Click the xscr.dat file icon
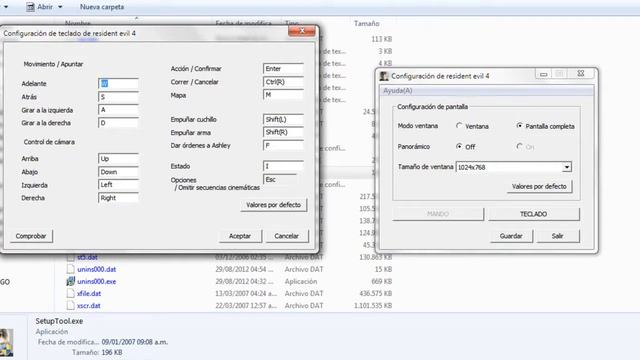The height and width of the screenshot is (360, 640). (x=71, y=305)
